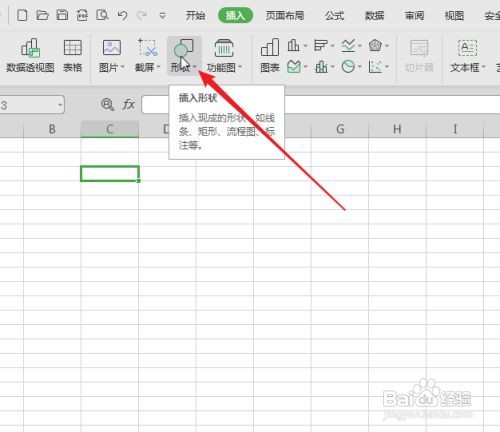Viewport: 500px width, 432px height.
Task: Create a new blank document
Action: pyautogui.click(x=22, y=15)
